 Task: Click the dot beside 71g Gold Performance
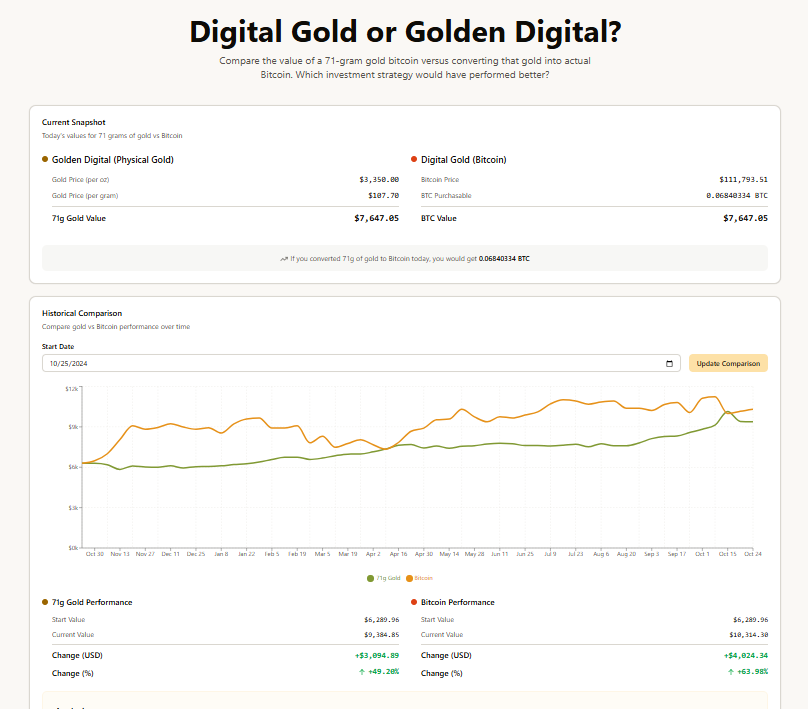[x=45, y=602]
